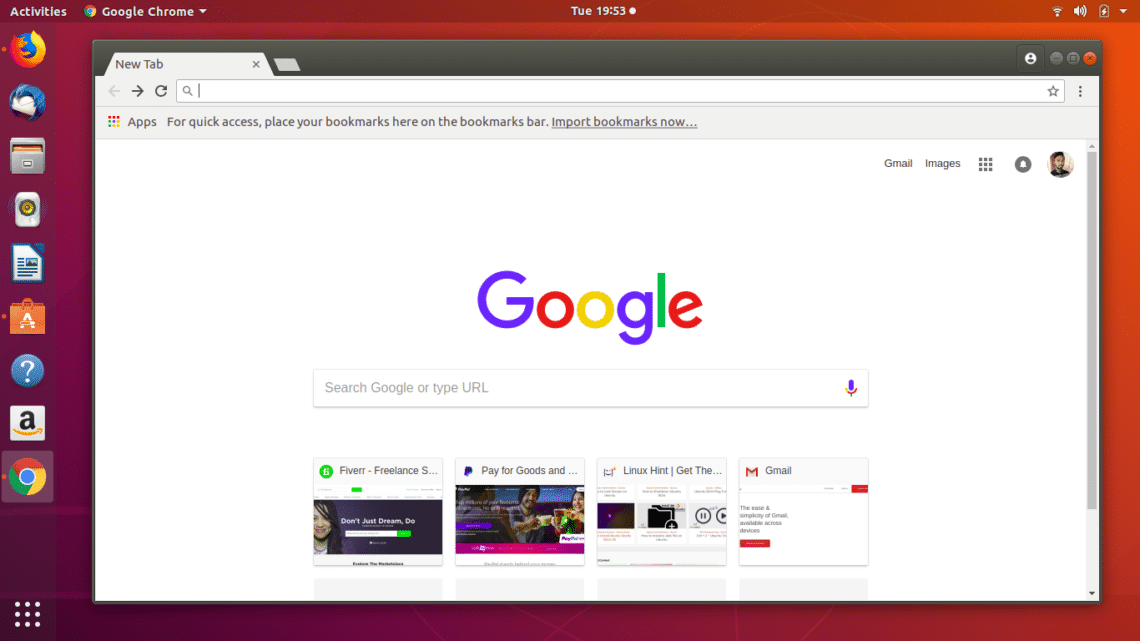Close the Chrome window
This screenshot has width=1140, height=641.
point(1090,58)
